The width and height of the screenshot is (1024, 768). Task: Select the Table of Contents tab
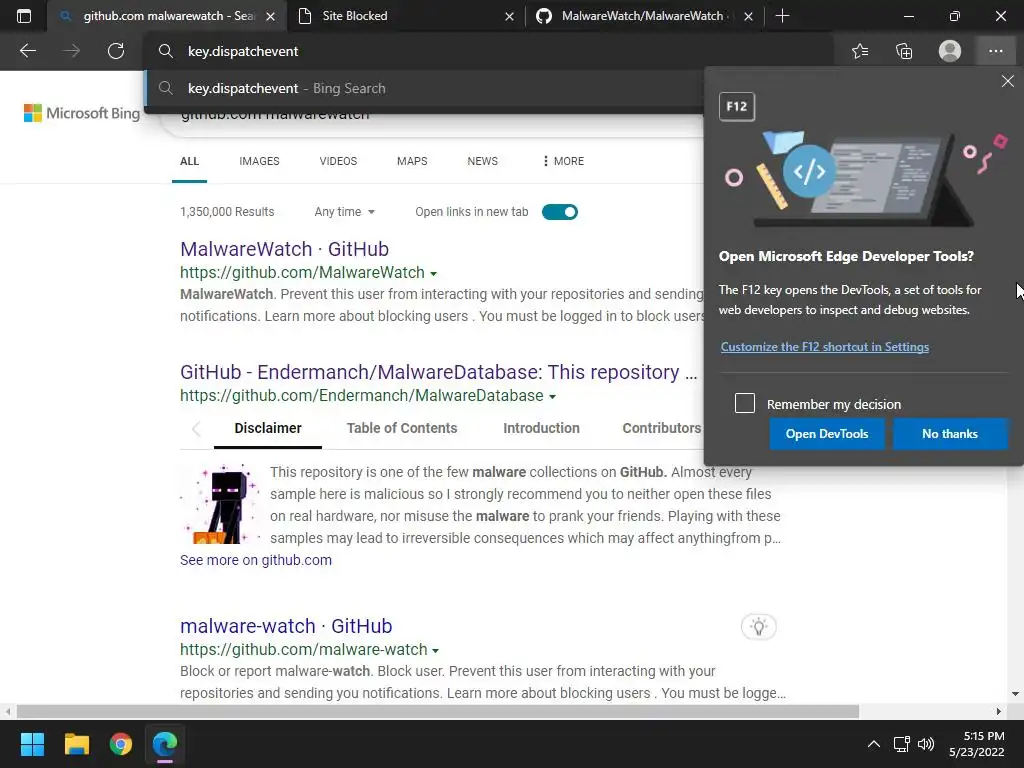402,428
